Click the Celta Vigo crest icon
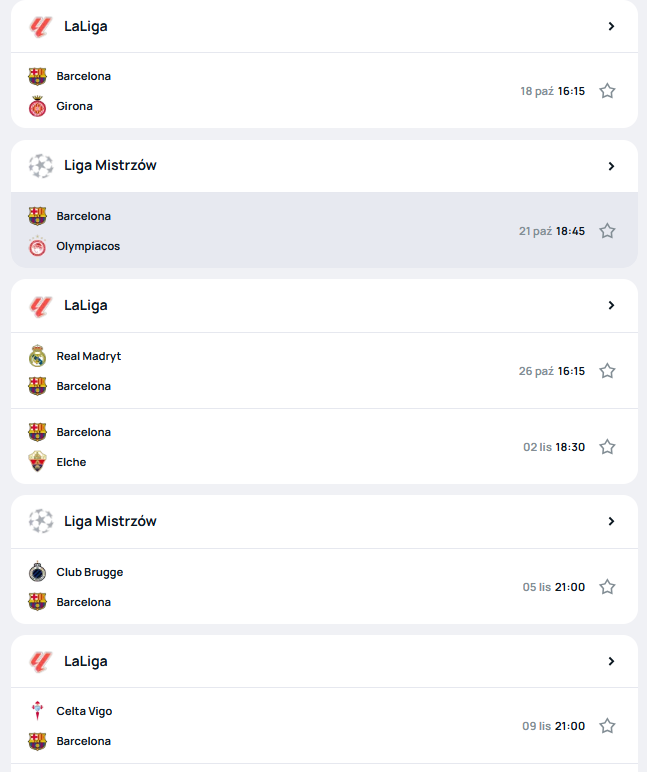 pos(38,711)
